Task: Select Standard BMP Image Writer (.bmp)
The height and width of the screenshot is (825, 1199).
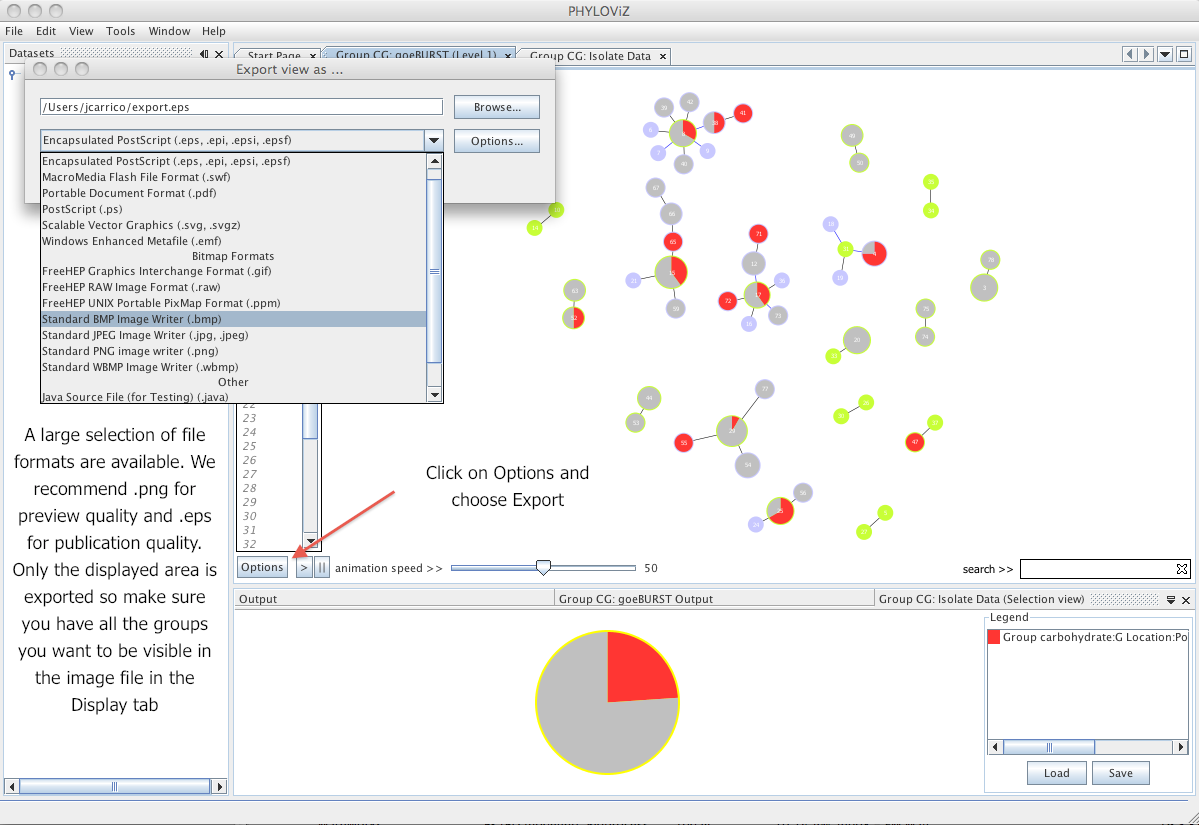Action: (233, 320)
